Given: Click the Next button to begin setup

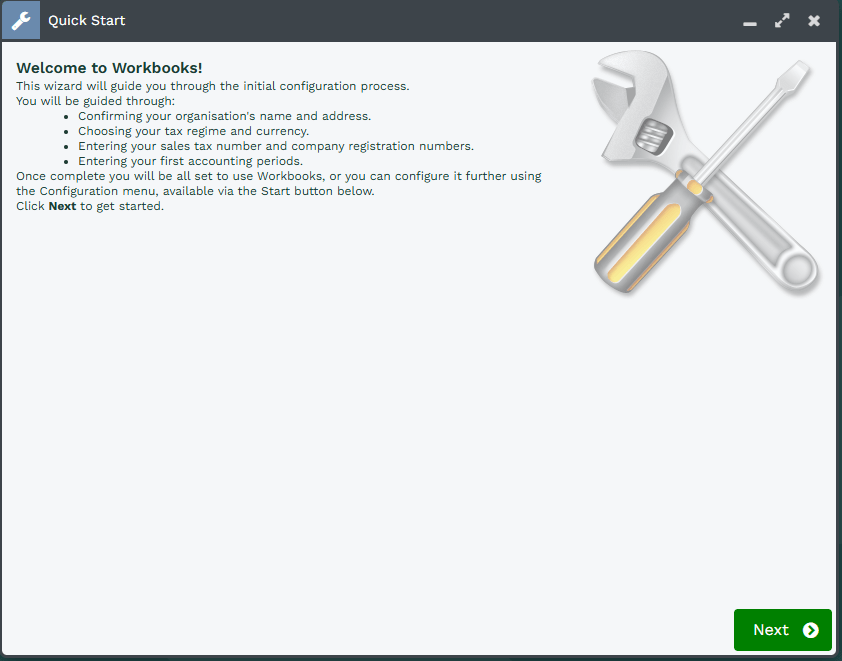Looking at the screenshot, I should (782, 630).
